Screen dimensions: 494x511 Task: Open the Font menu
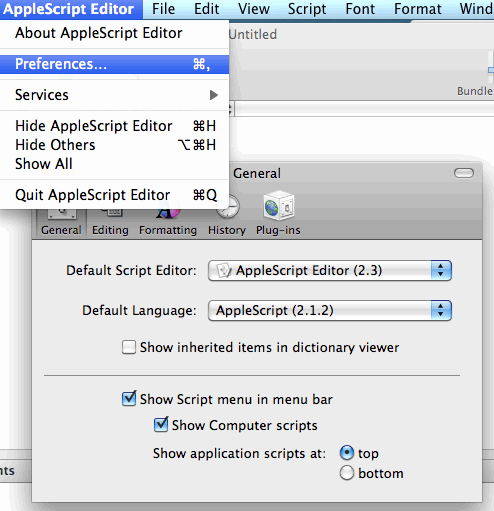[360, 9]
